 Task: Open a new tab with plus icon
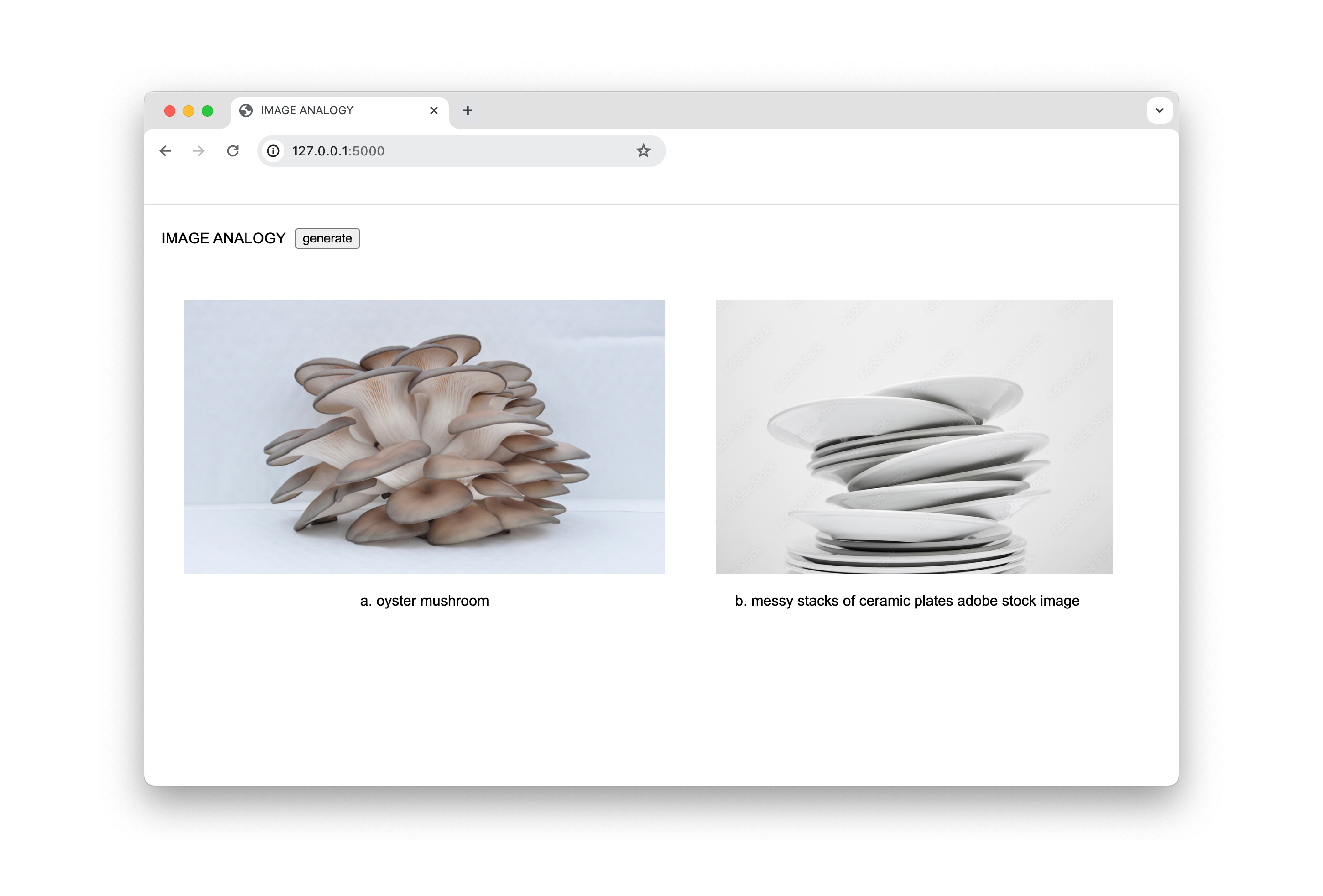coord(467,110)
